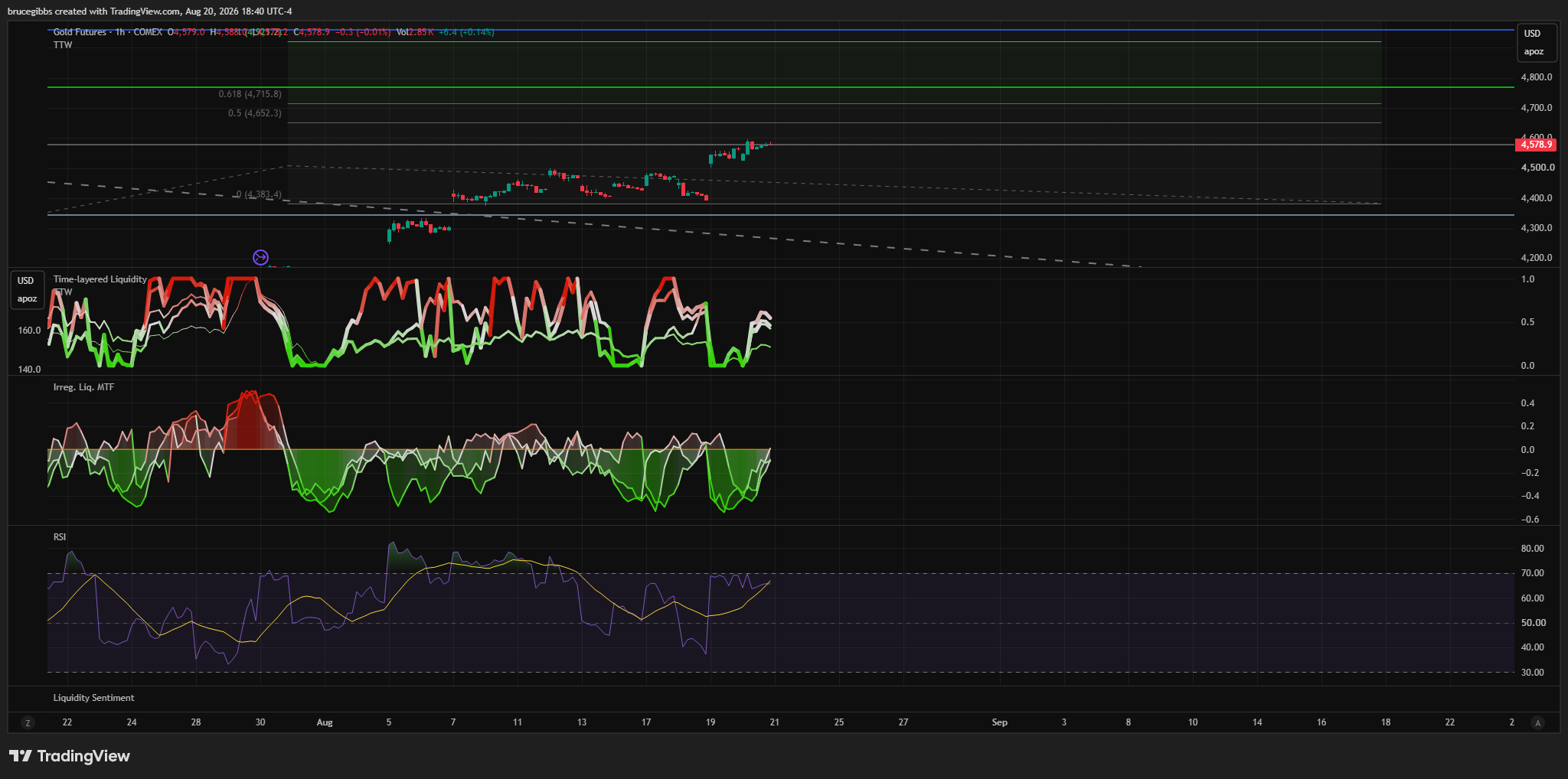The image size is (1568, 779).
Task: Click the A auto-scale button at bottom right
Action: [x=1537, y=722]
